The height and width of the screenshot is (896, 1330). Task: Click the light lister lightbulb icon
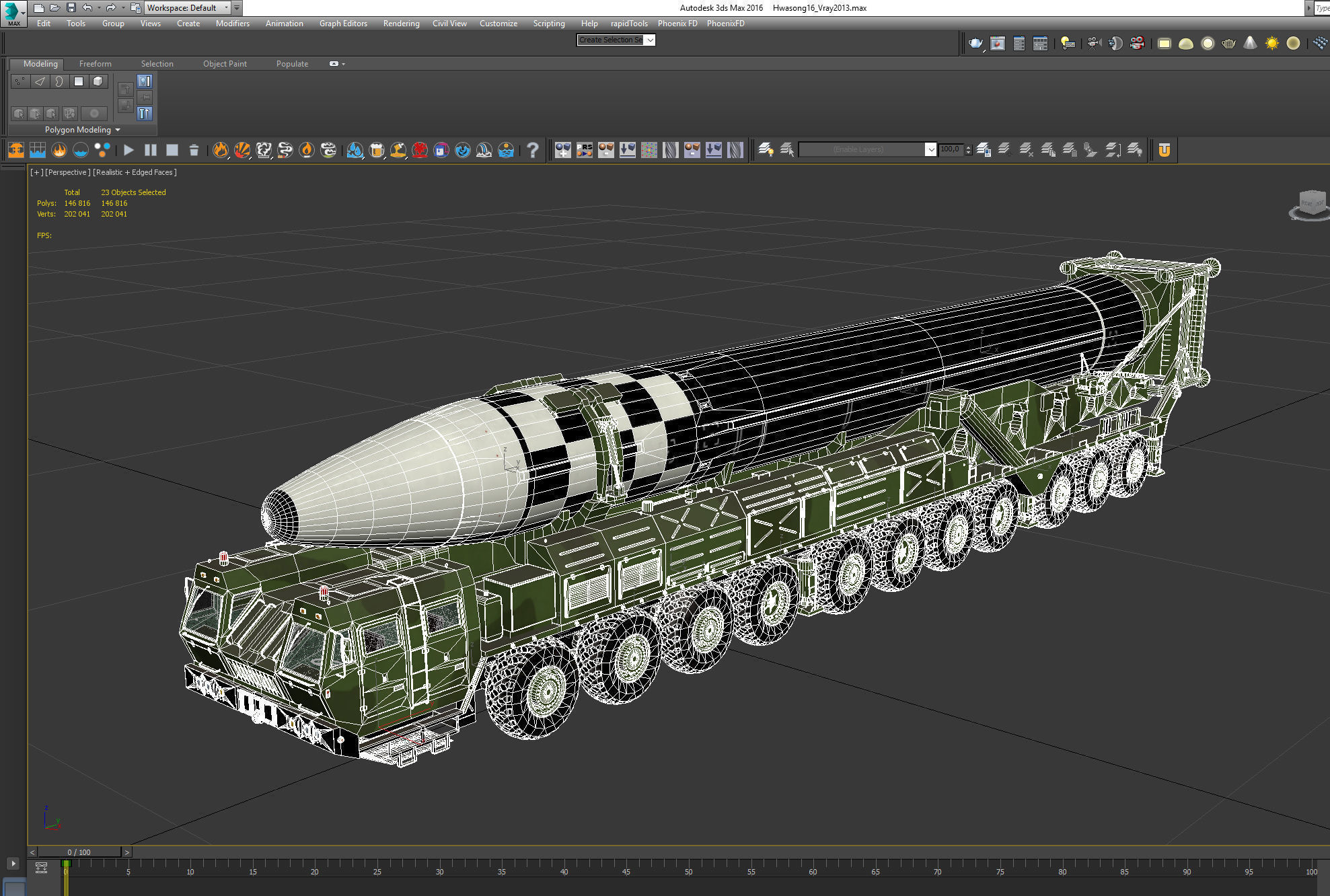coord(1068,44)
